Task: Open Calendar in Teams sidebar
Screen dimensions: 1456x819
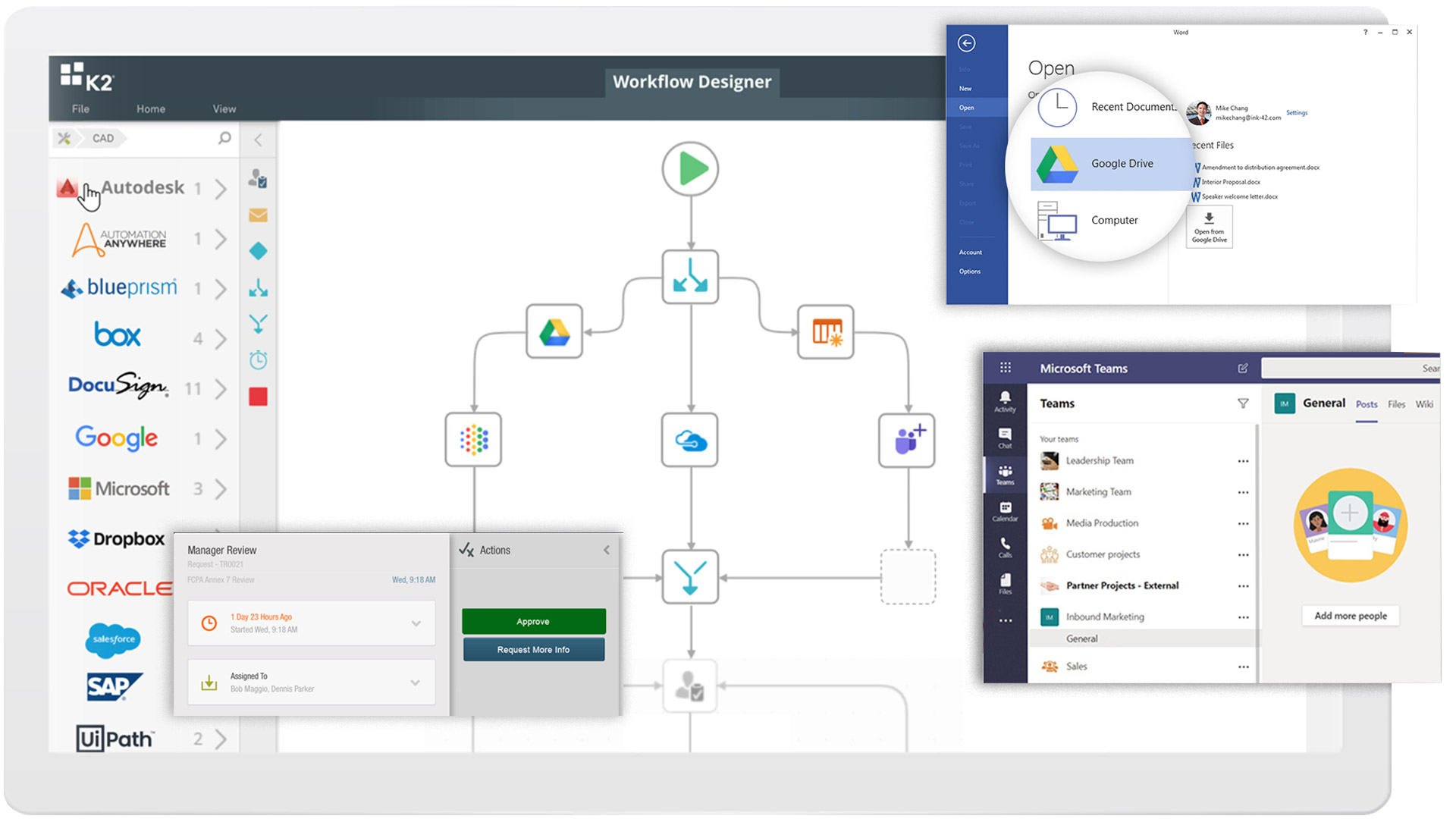Action: click(1005, 511)
